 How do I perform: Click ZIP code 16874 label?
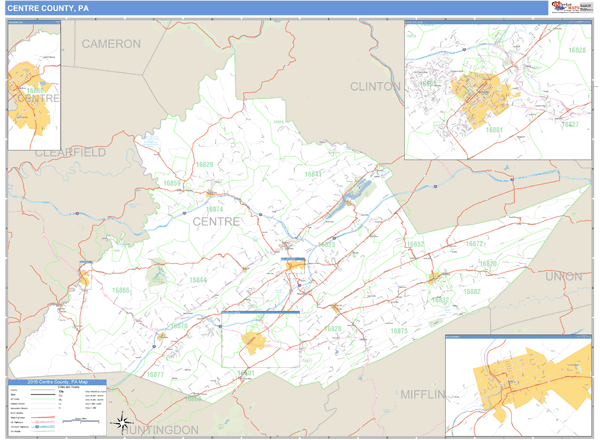pos(214,209)
